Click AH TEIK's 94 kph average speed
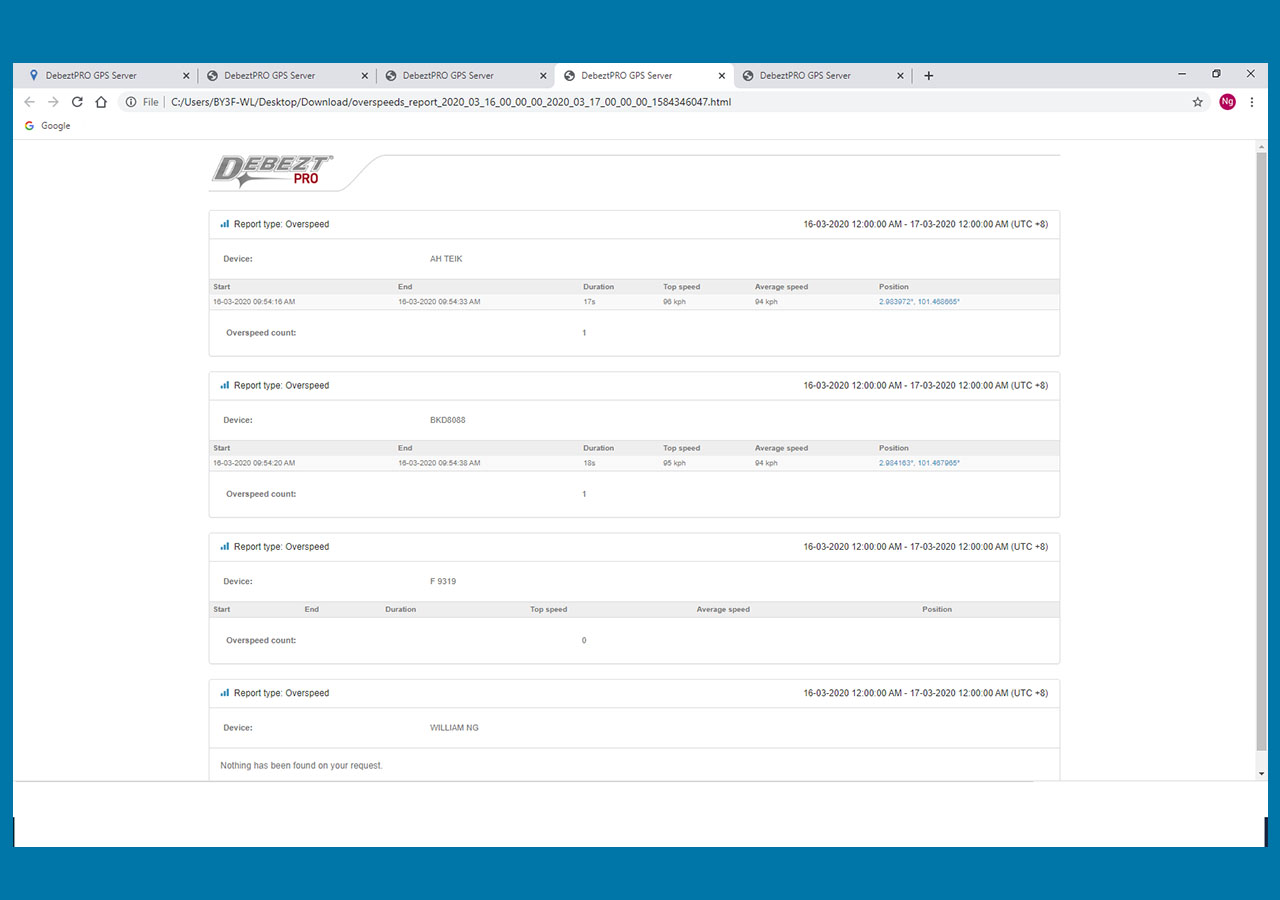Viewport: 1280px width, 900px height. pyautogui.click(x=766, y=302)
